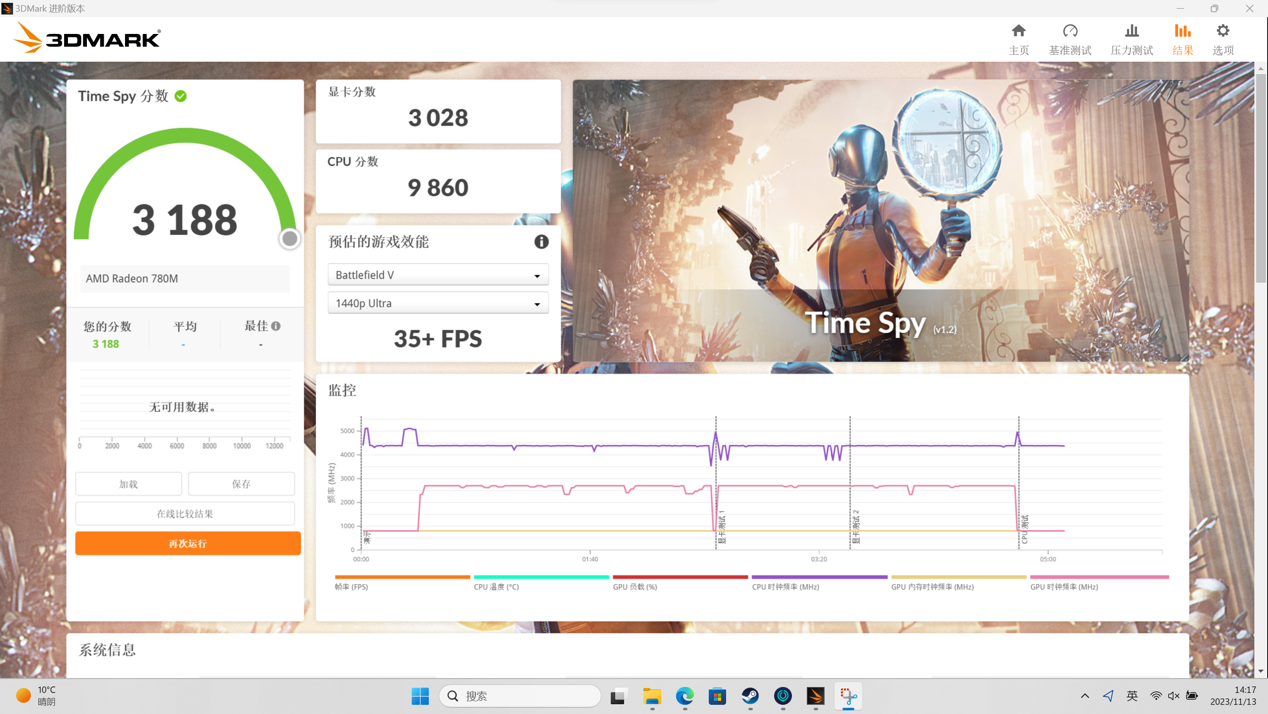Open Microsoft Store from the taskbar
This screenshot has width=1268, height=714.
[x=717, y=696]
